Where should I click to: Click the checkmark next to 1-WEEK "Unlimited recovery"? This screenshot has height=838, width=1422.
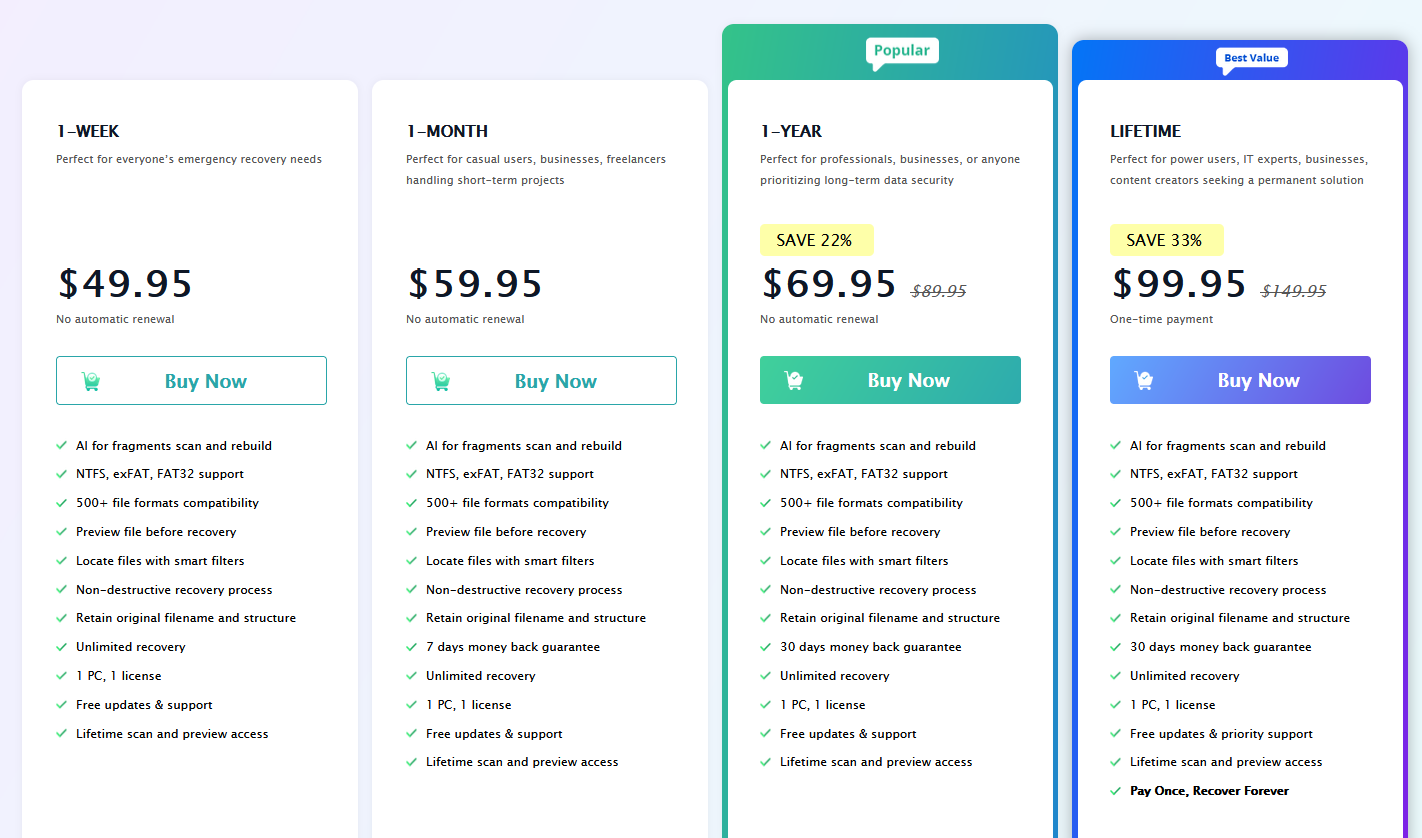[x=62, y=647]
